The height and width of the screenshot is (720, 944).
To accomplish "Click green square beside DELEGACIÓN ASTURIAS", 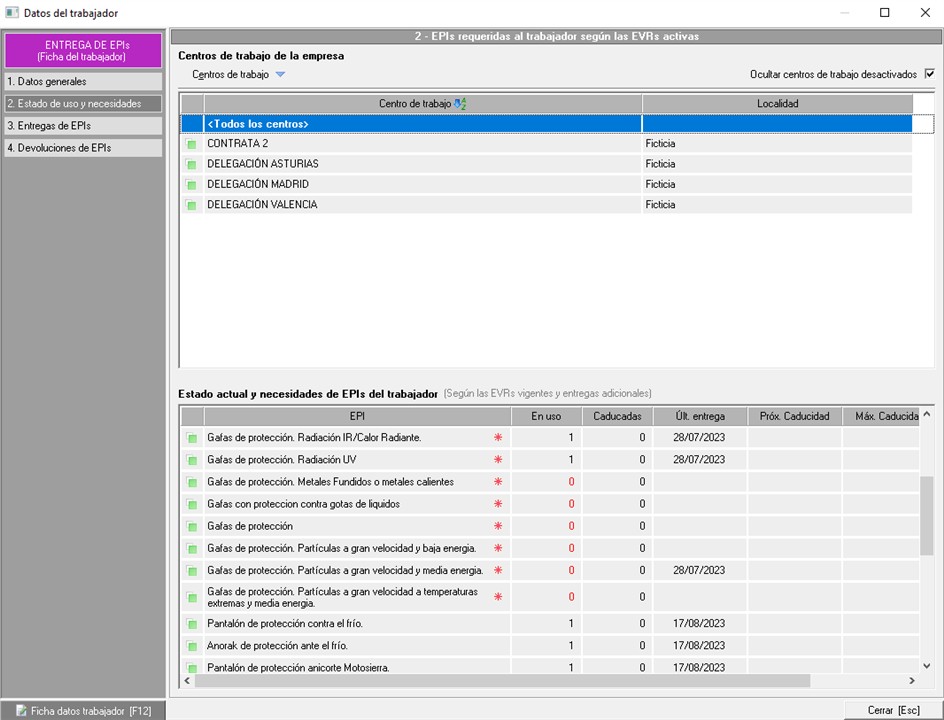I will tap(191, 164).
